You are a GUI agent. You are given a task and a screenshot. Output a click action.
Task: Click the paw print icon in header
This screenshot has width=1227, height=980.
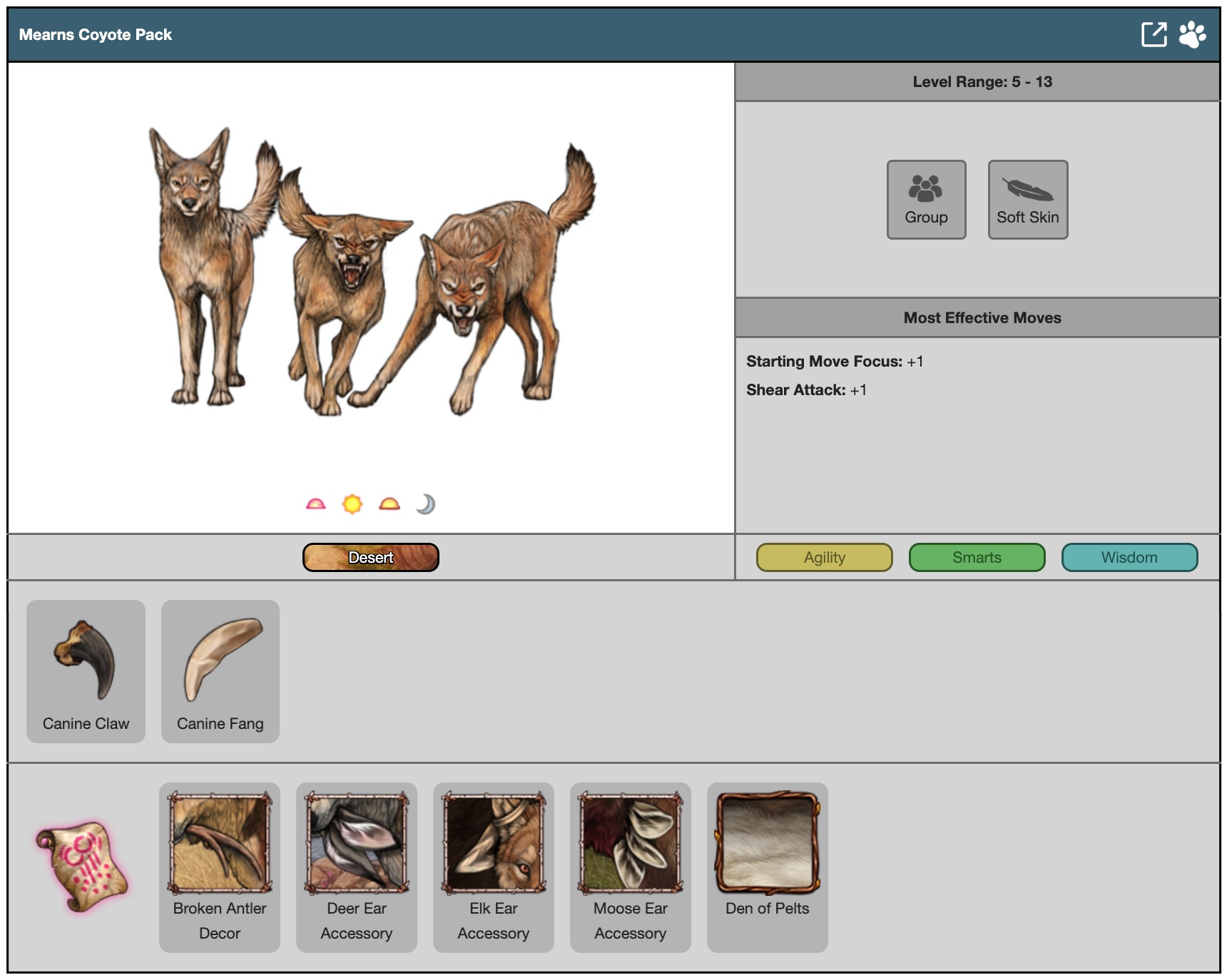click(x=1192, y=34)
